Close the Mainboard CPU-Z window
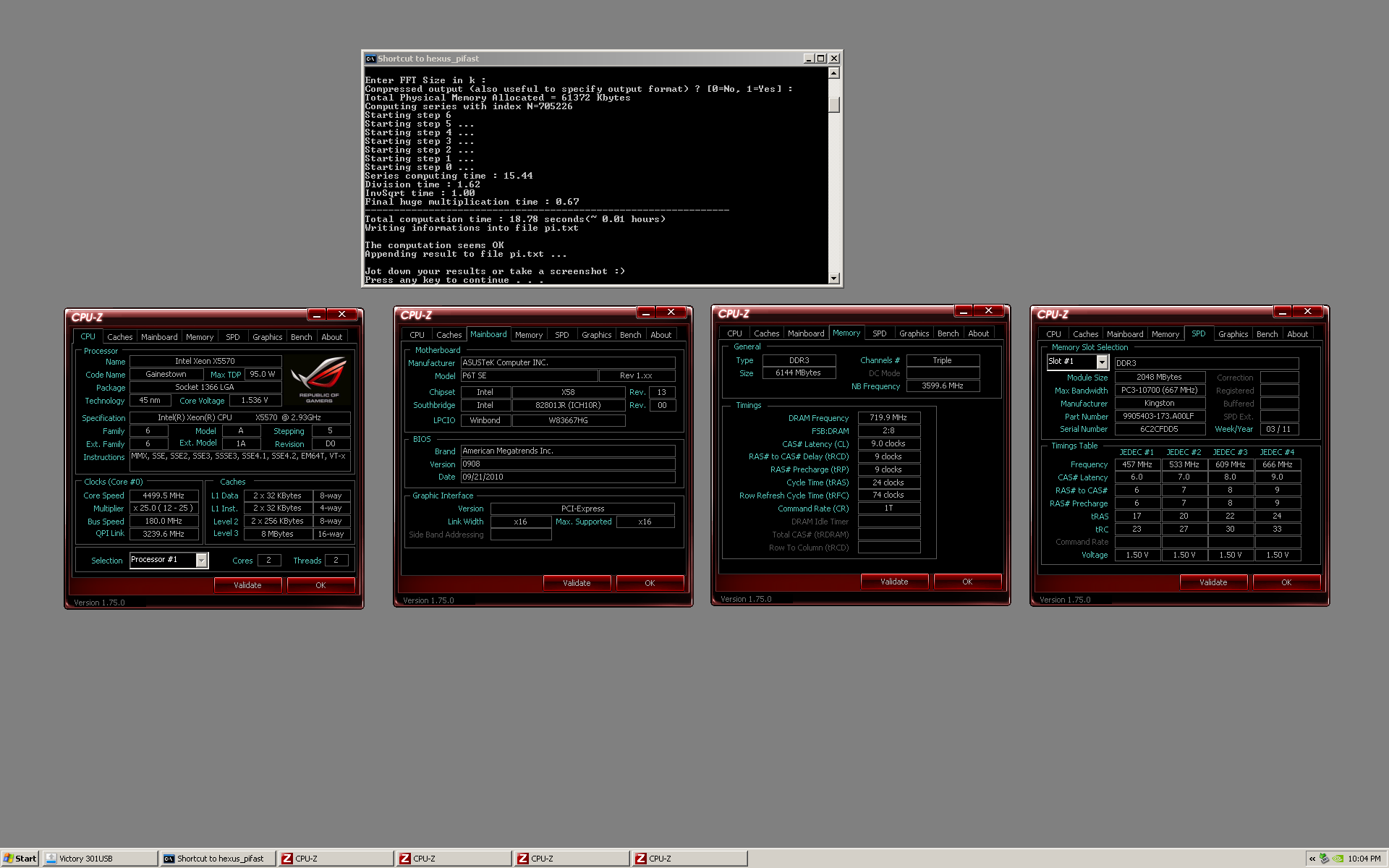 pyautogui.click(x=671, y=312)
